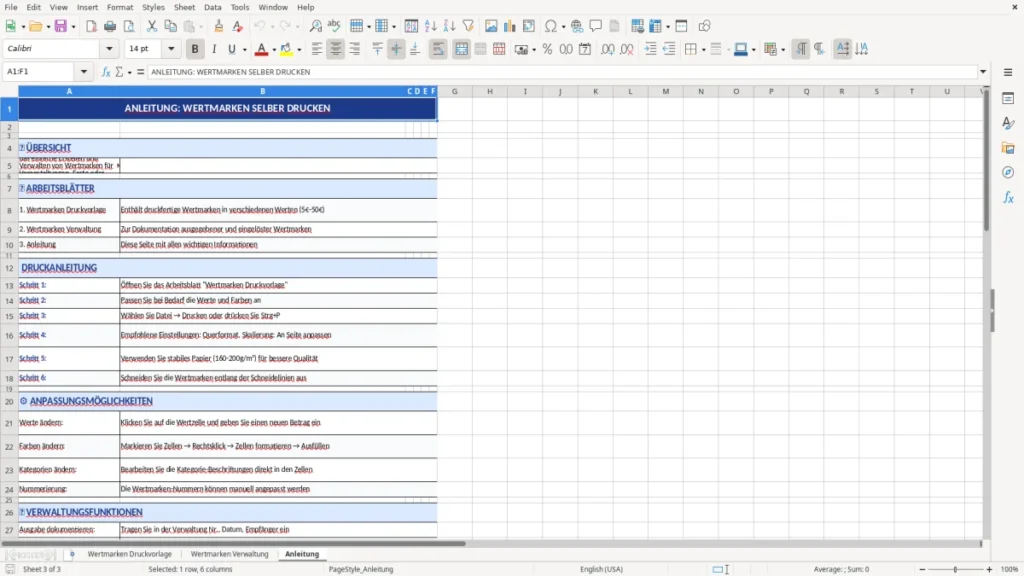Toggle center horizontal alignment
This screenshot has height=576, width=1024.
tap(336, 49)
